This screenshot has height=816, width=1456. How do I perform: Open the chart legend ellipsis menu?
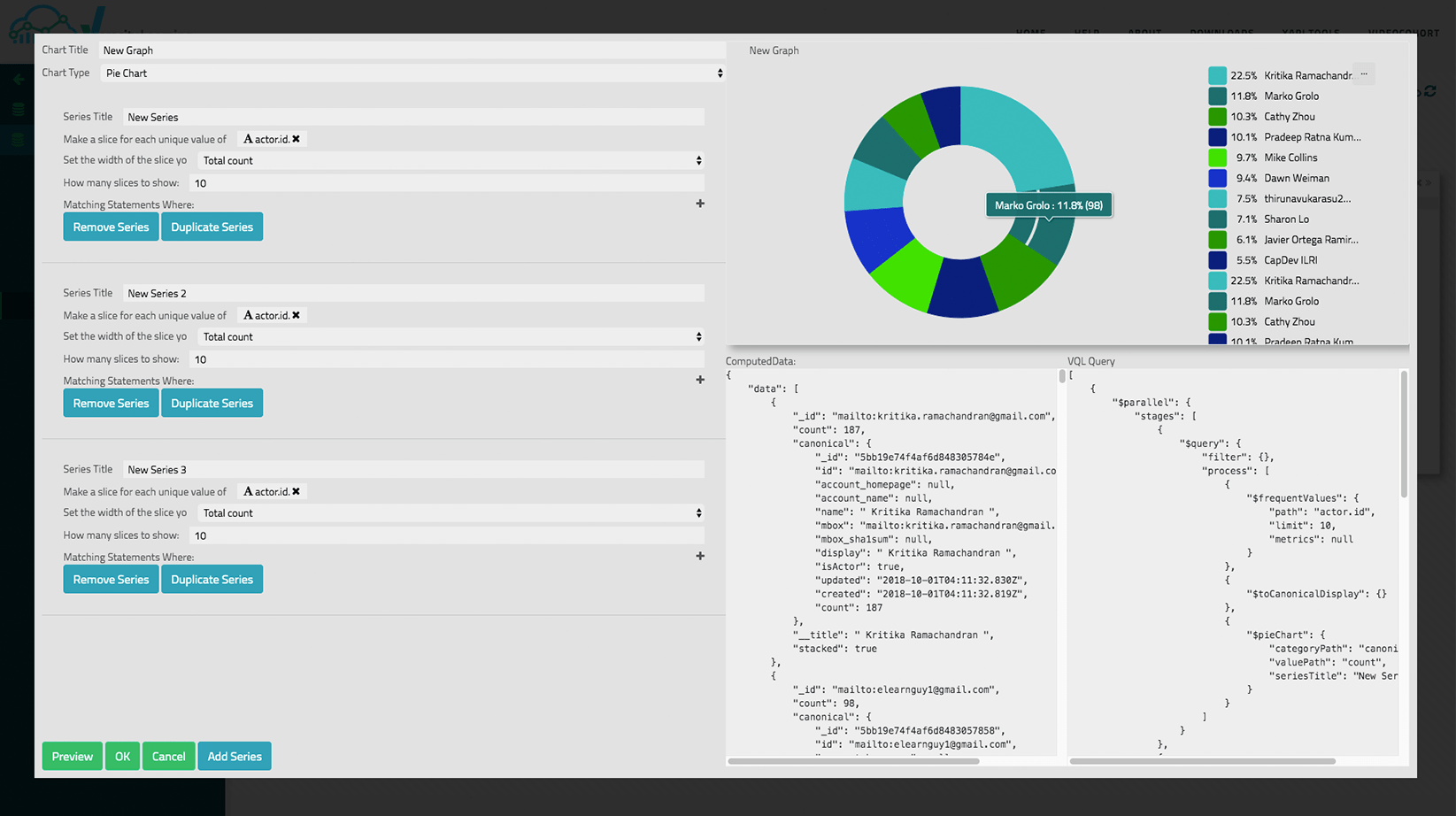[1364, 75]
